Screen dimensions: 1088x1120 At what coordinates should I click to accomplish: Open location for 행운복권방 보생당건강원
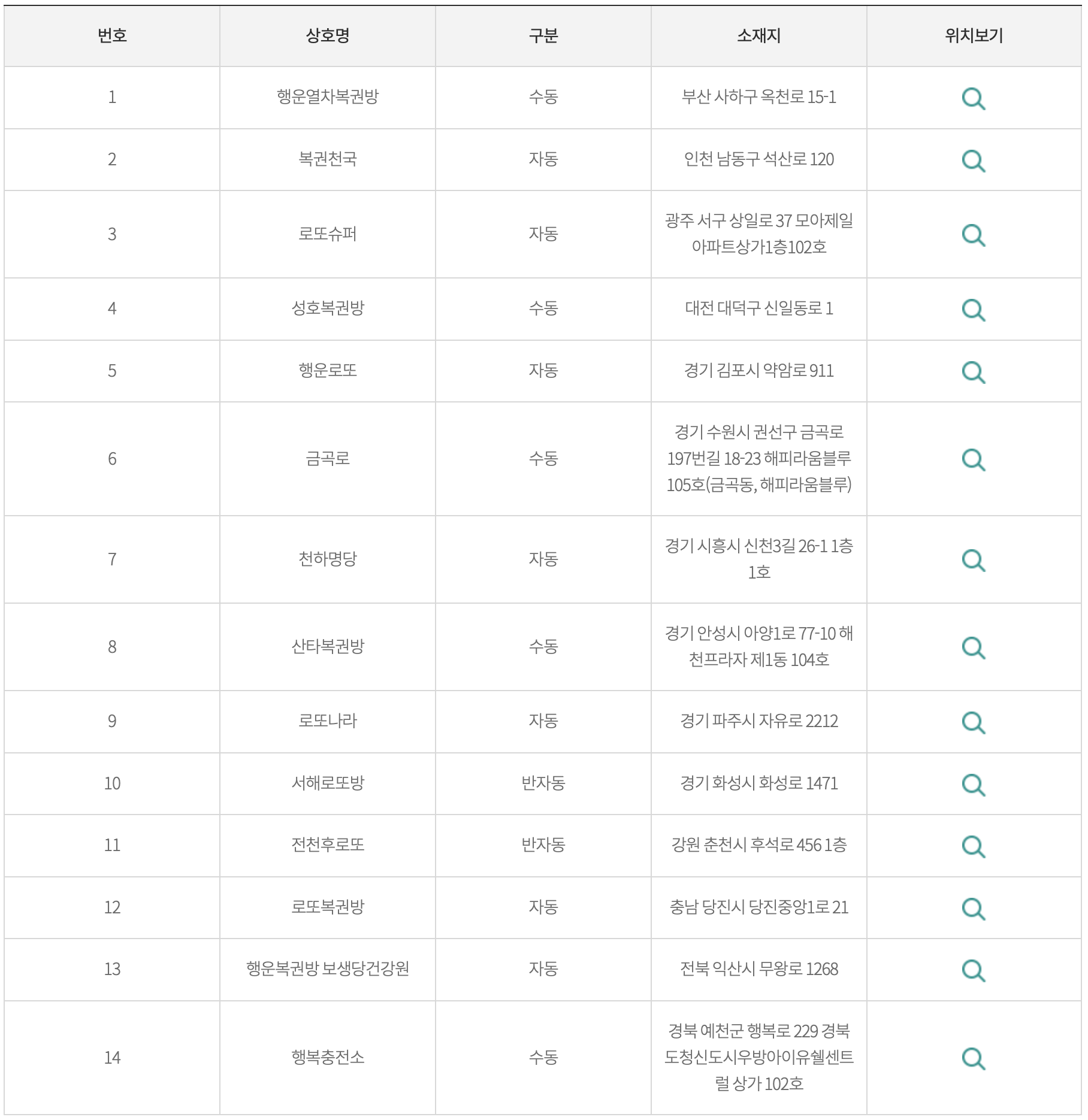pos(974,971)
